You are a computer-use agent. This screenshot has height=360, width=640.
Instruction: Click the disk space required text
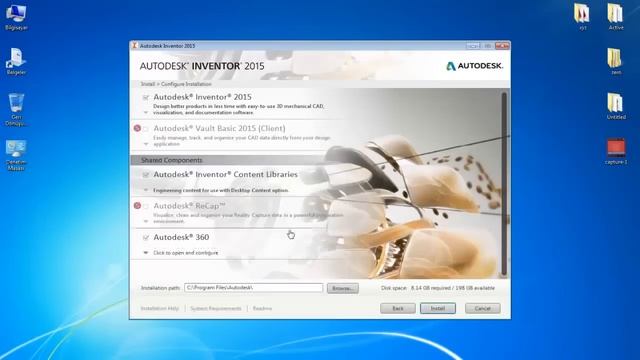tap(438, 288)
